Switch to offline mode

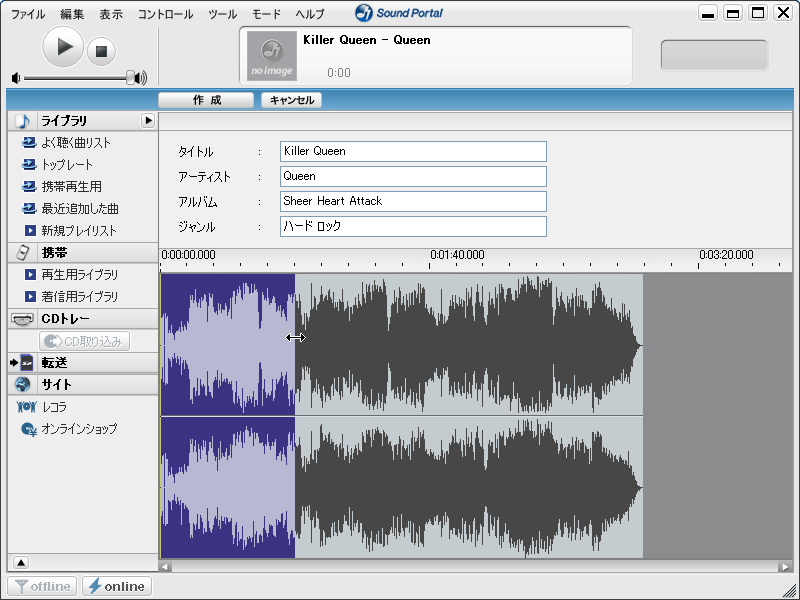pos(42,586)
